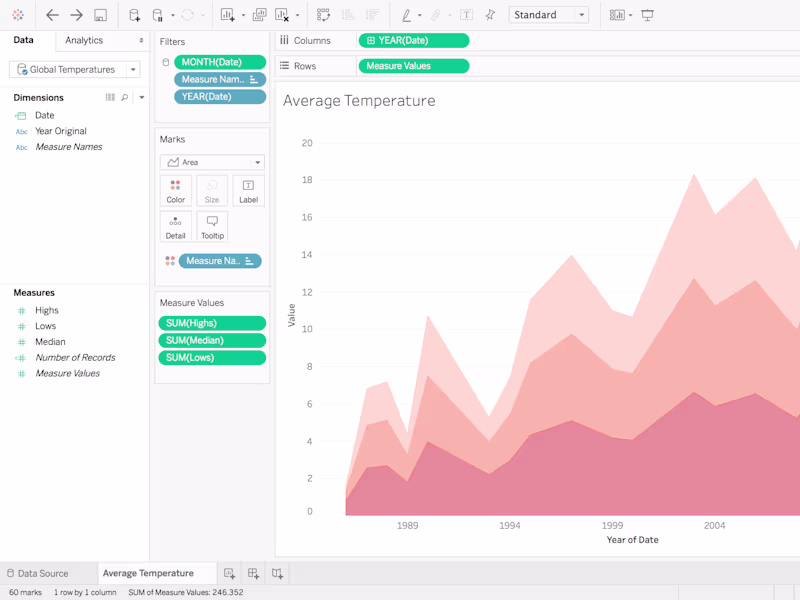Click the Swap Rows and Columns icon

click(x=324, y=14)
